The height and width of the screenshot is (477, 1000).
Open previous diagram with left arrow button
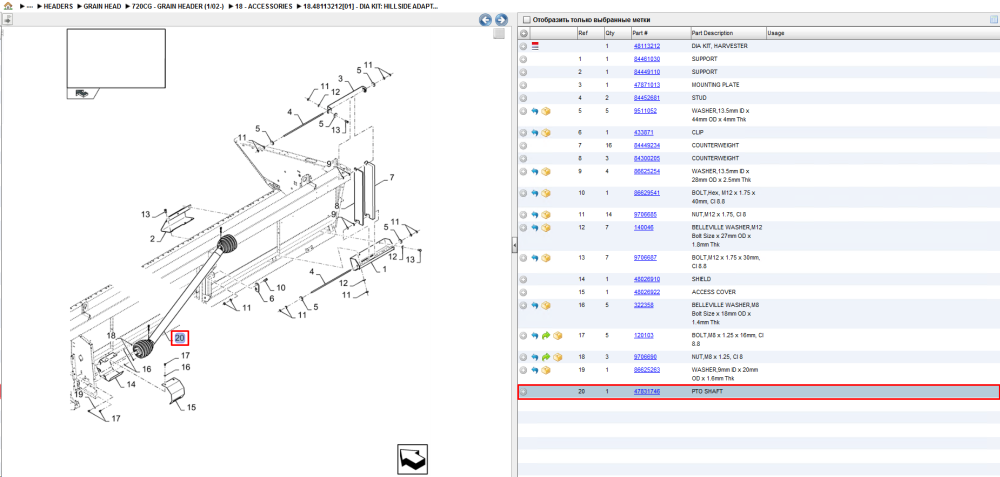pos(485,20)
